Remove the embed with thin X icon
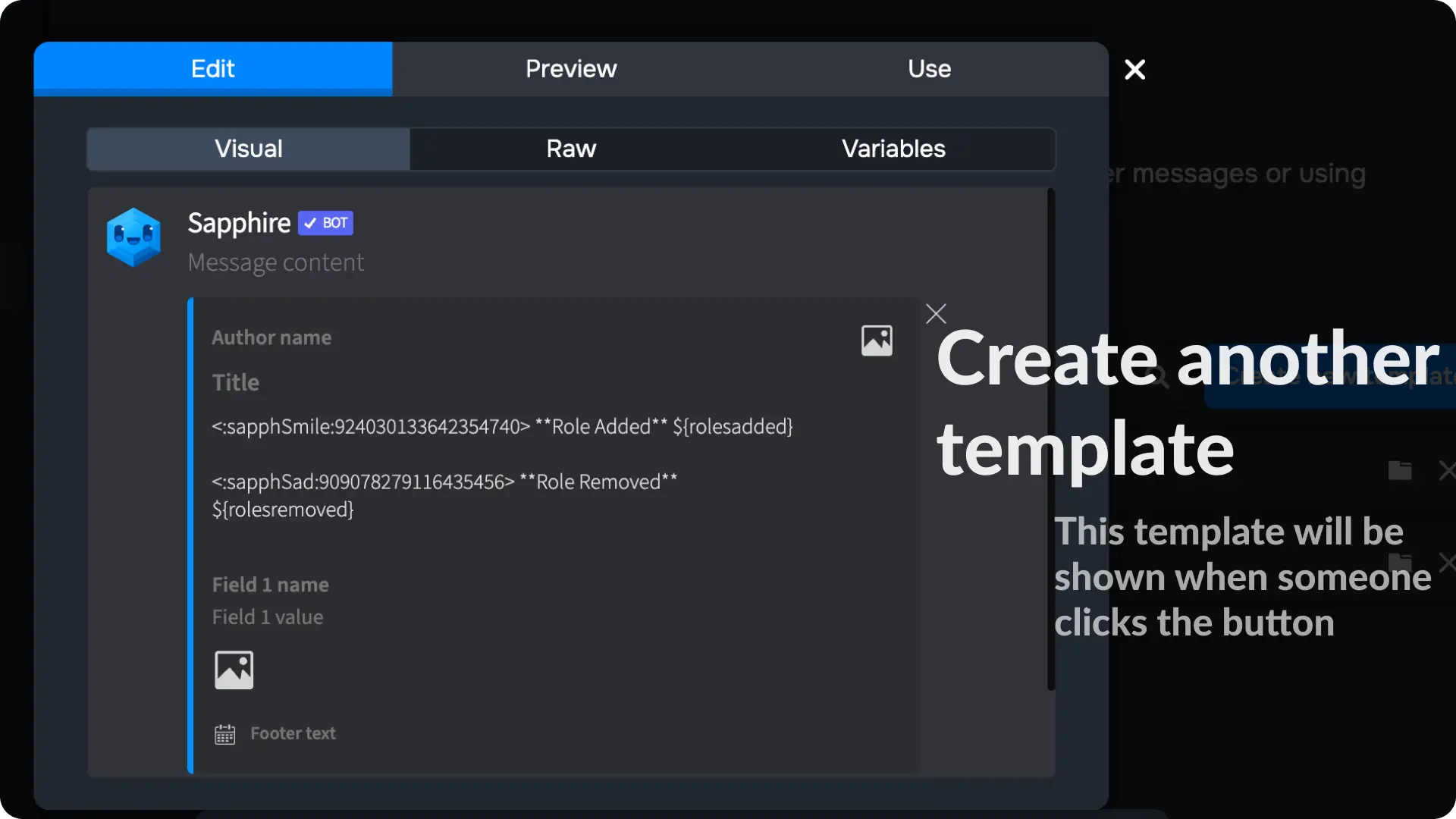 coord(936,314)
